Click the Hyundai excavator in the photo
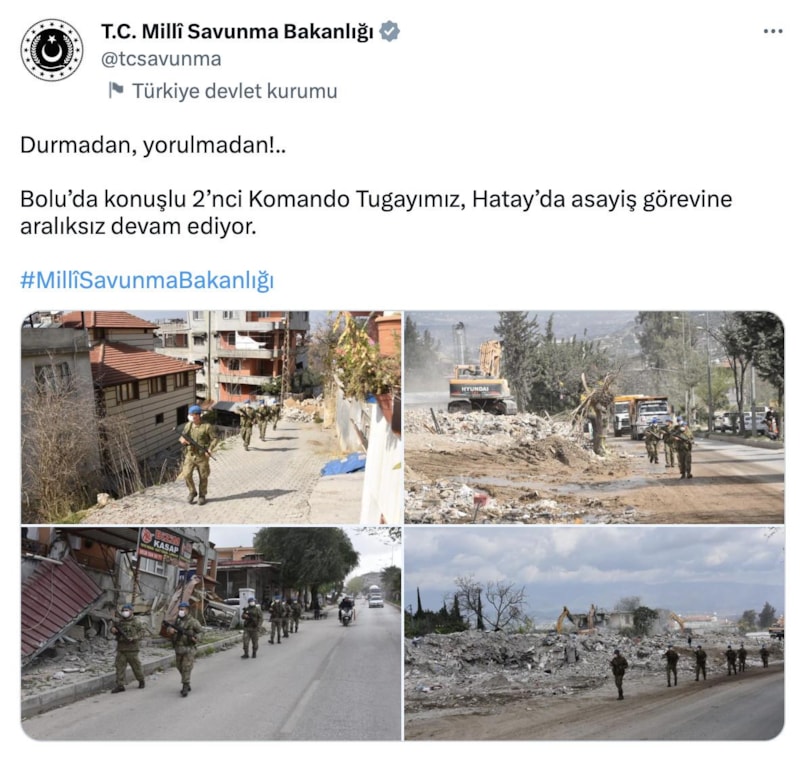800x763 pixels. (482, 381)
